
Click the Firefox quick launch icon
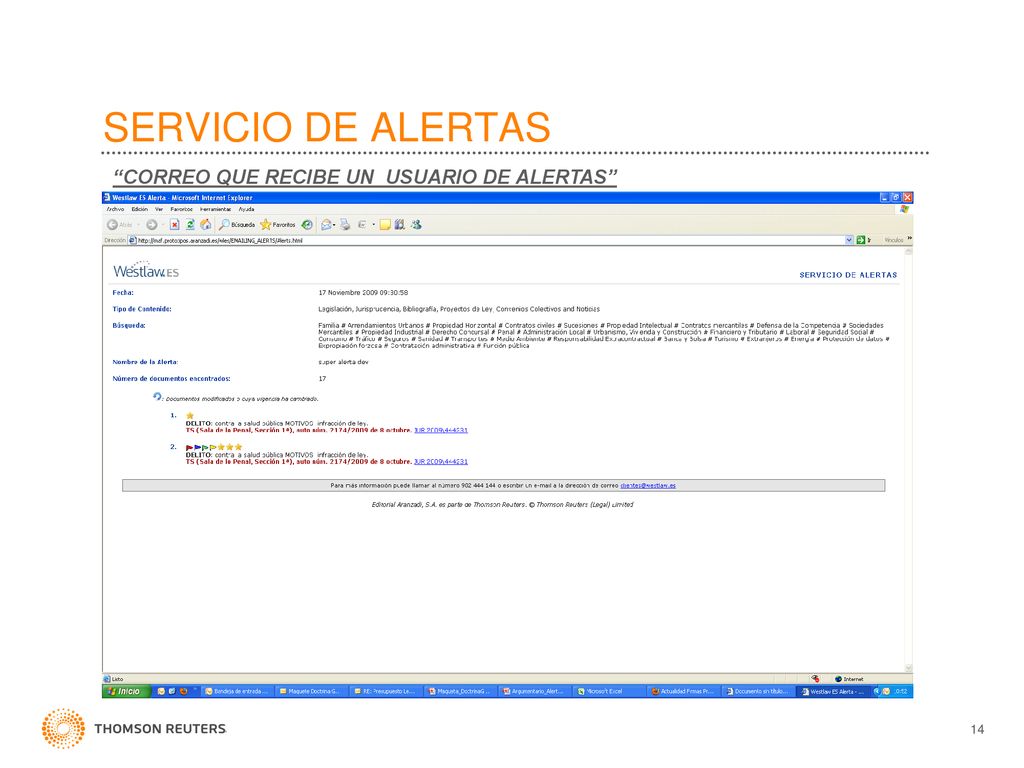[184, 691]
